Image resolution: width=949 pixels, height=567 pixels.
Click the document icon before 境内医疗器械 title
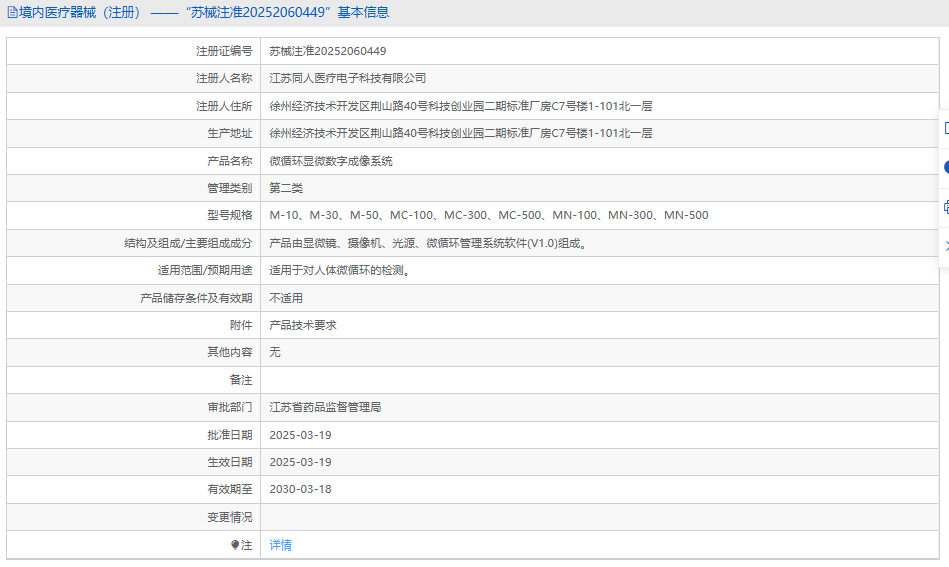(12, 13)
